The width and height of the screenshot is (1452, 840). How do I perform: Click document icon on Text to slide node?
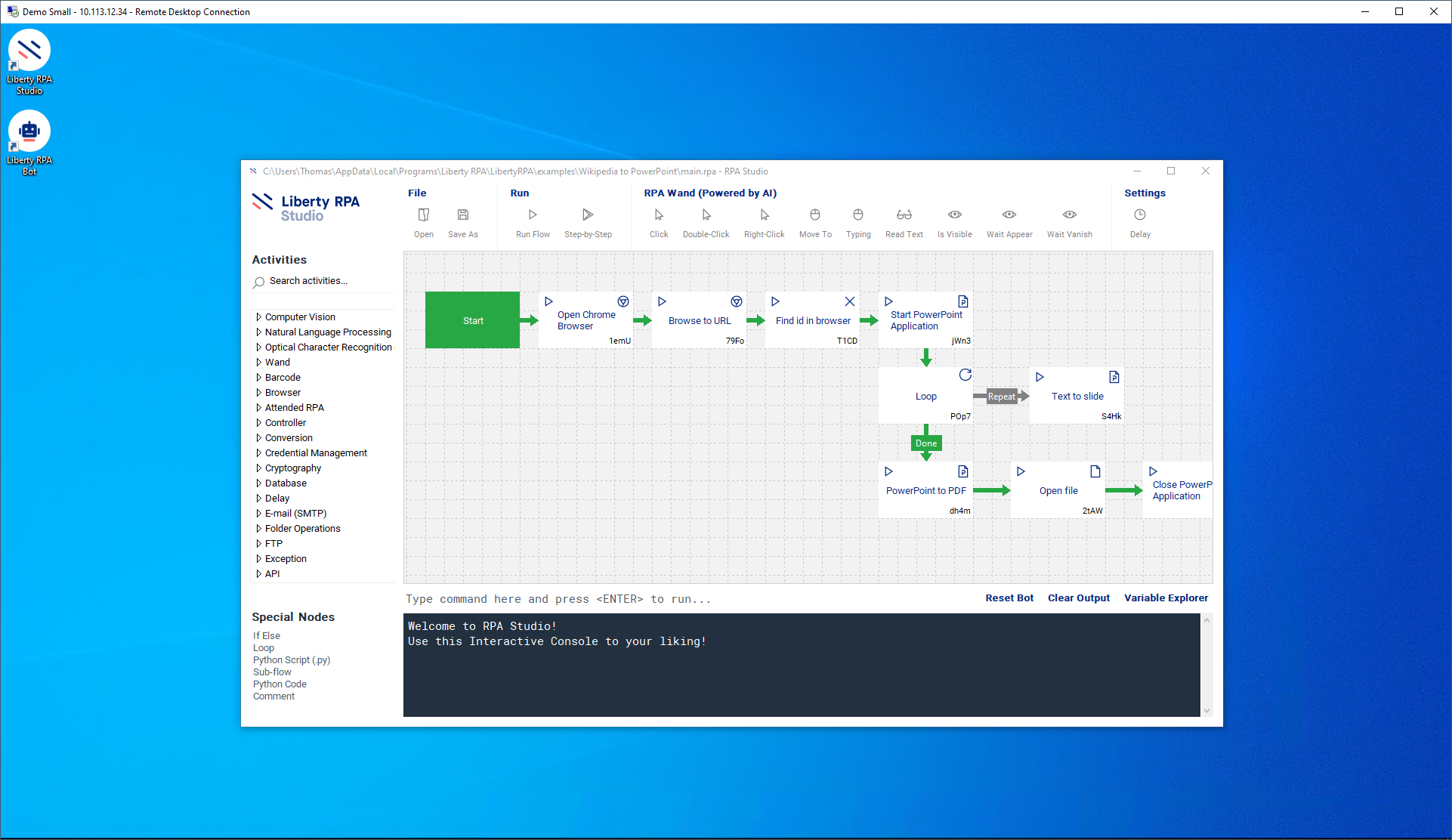pos(1114,377)
